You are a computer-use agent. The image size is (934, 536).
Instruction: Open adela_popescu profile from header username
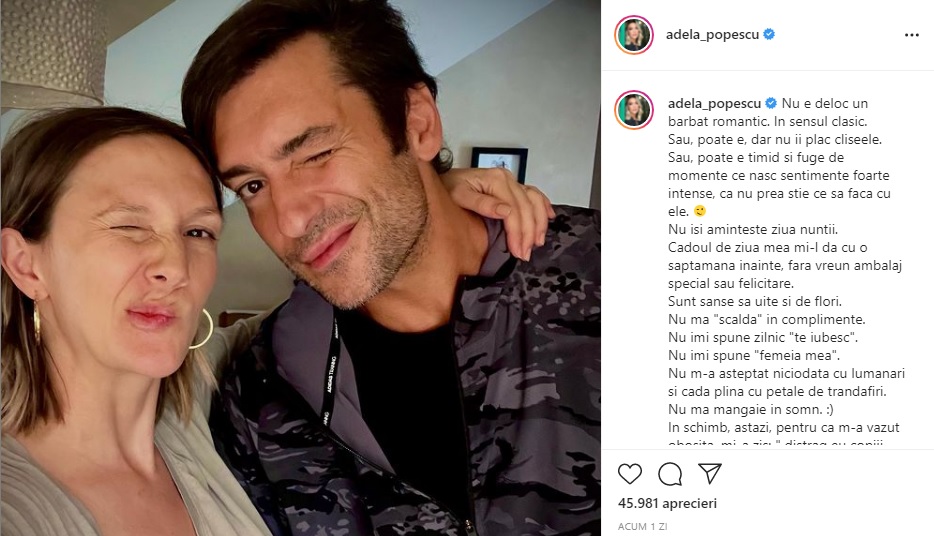coord(712,35)
